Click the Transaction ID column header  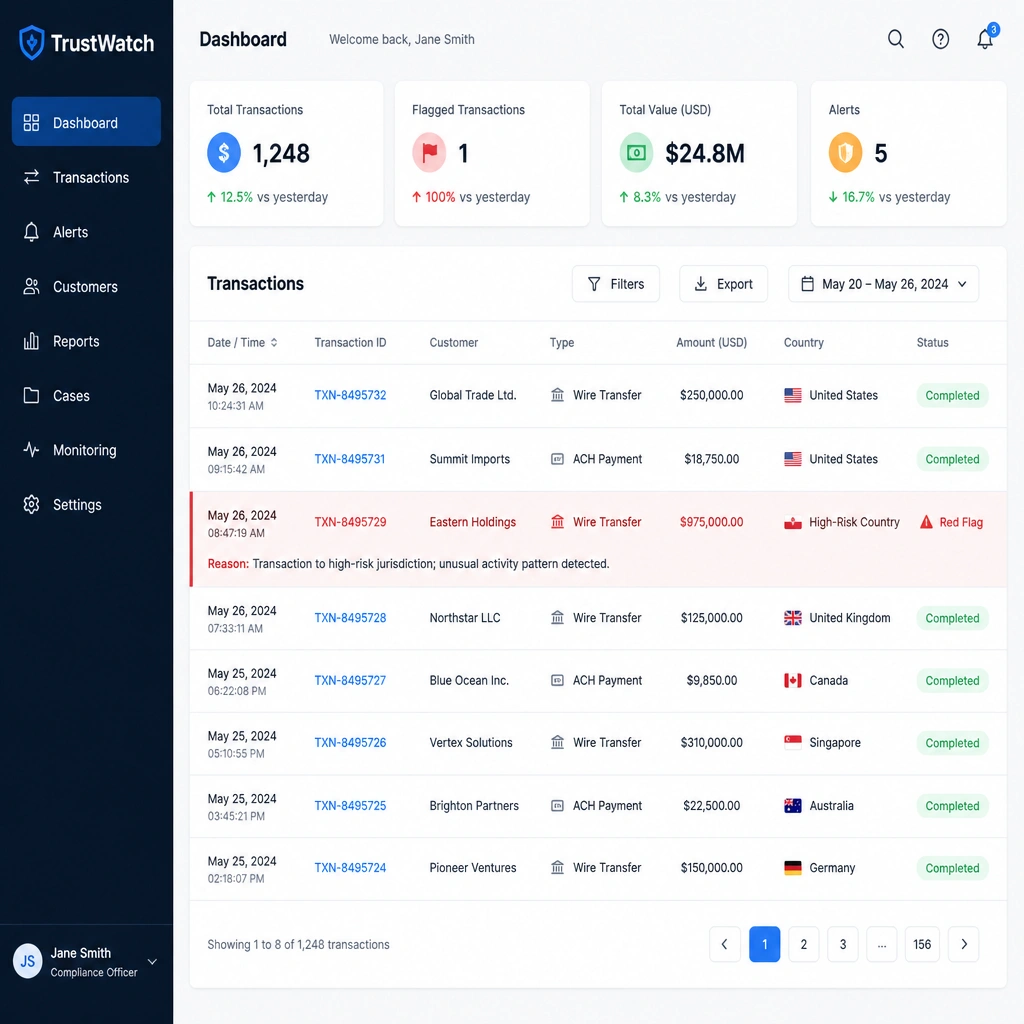(350, 342)
